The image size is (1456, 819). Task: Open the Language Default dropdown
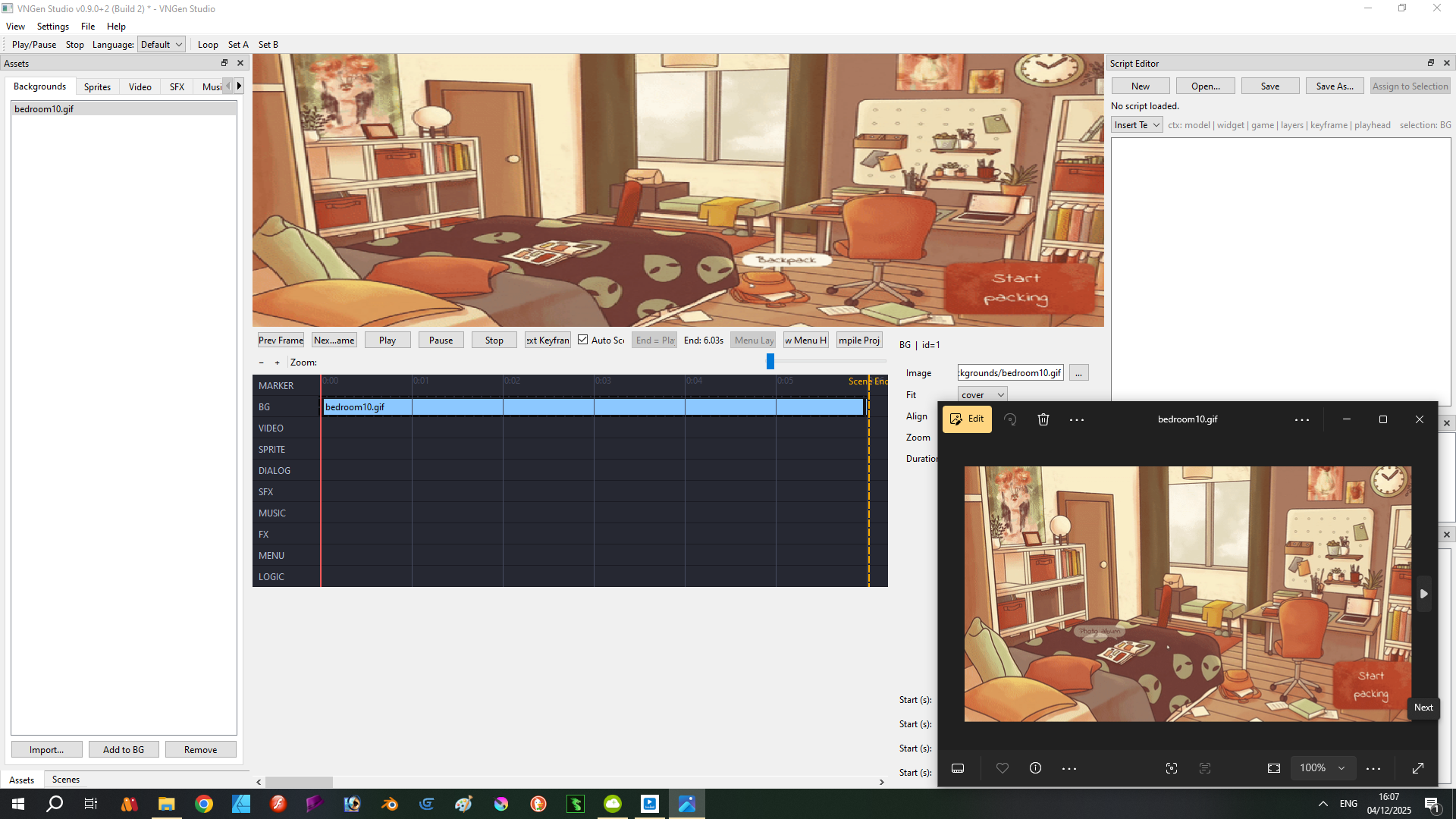pyautogui.click(x=162, y=45)
